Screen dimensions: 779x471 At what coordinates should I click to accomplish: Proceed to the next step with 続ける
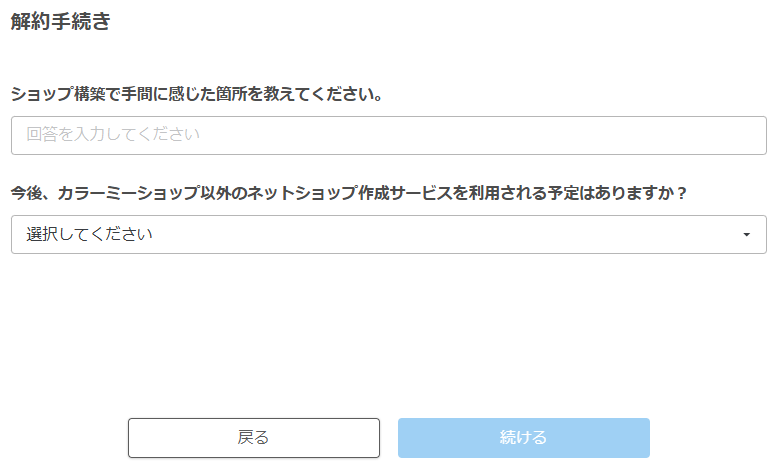(x=523, y=438)
